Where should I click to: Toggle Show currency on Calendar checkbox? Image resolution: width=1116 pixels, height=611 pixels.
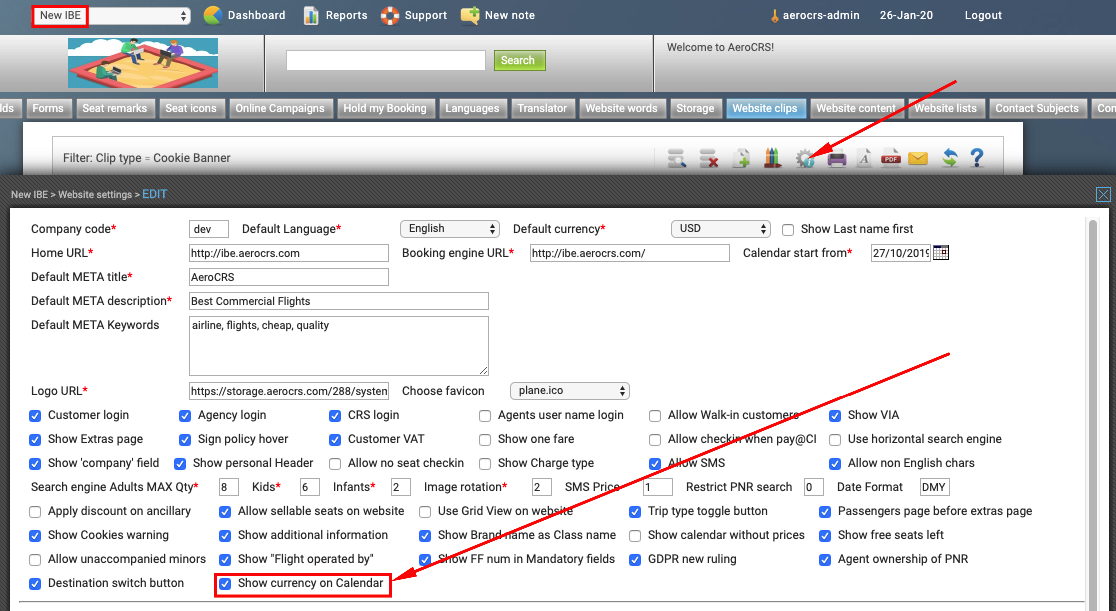tap(225, 584)
